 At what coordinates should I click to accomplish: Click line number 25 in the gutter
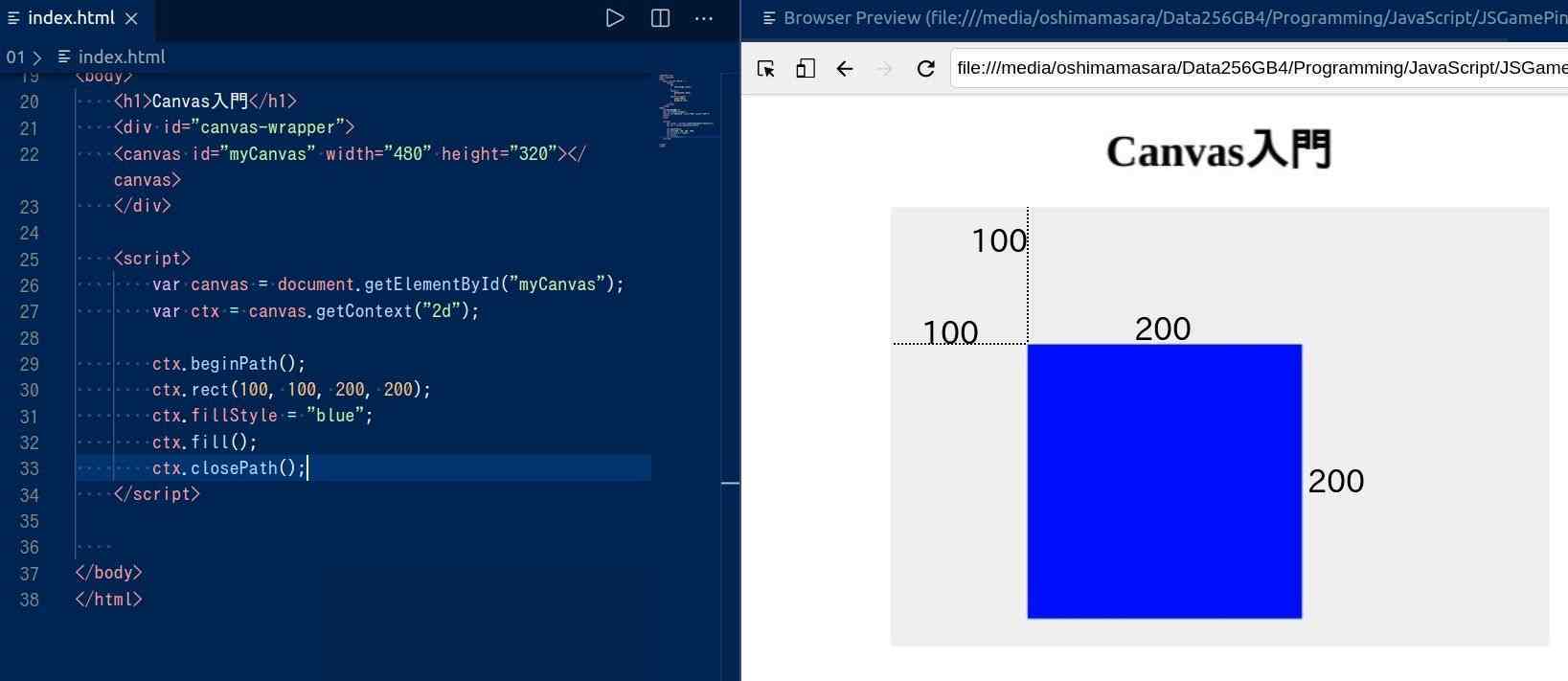(x=30, y=260)
